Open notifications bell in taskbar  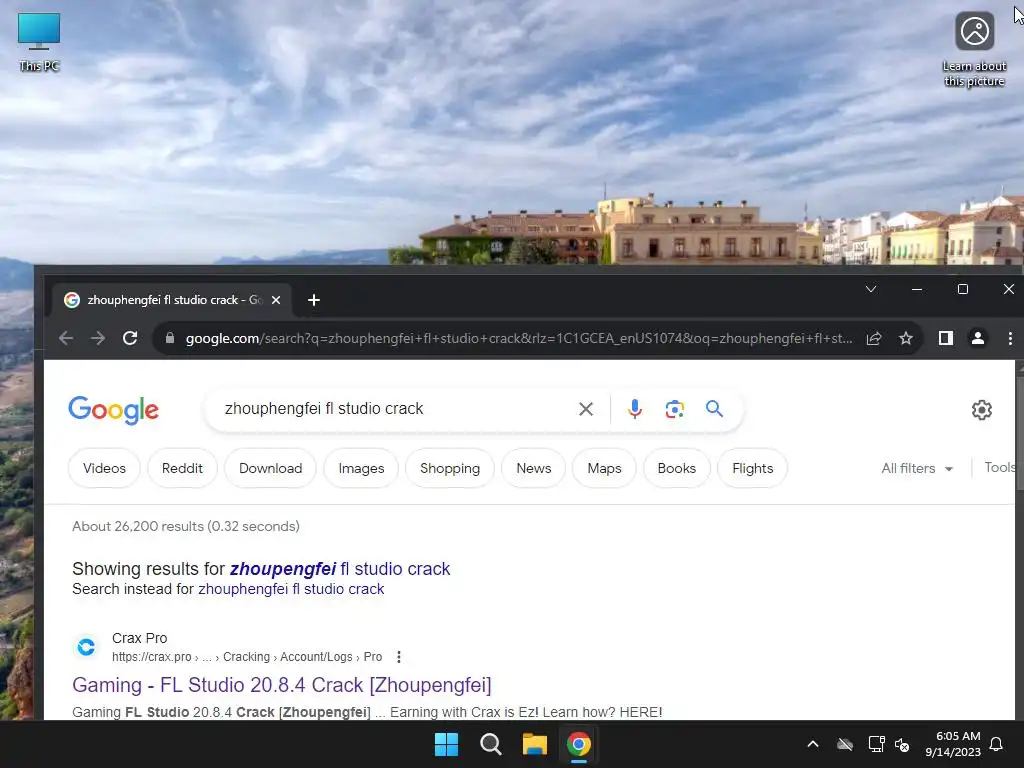(997, 744)
